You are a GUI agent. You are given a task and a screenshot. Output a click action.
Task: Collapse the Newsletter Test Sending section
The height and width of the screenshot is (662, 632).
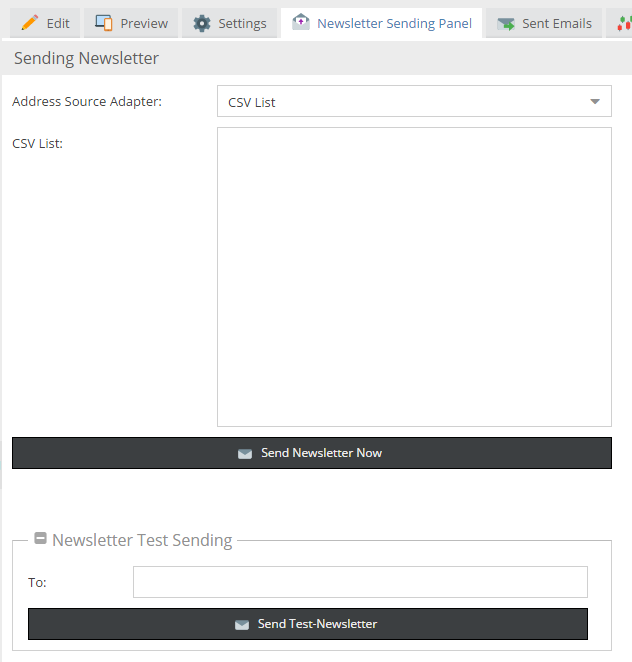(41, 539)
